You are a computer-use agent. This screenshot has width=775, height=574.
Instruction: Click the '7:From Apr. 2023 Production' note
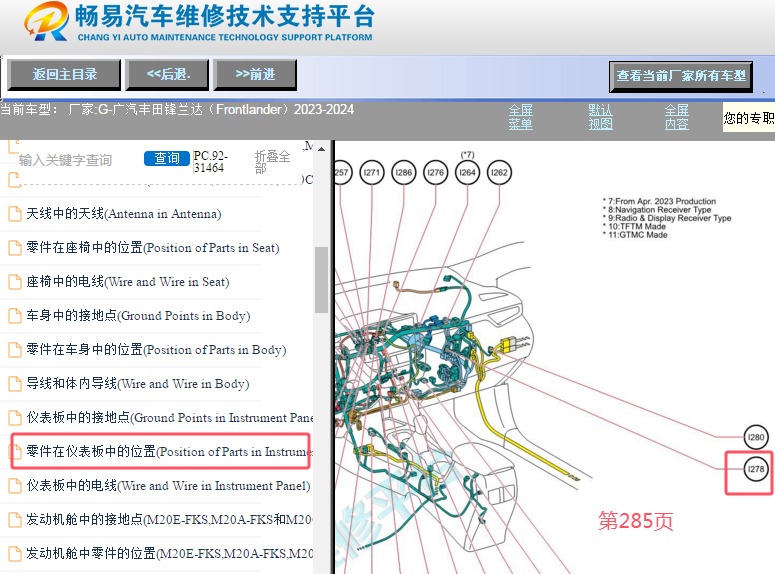pyautogui.click(x=659, y=201)
